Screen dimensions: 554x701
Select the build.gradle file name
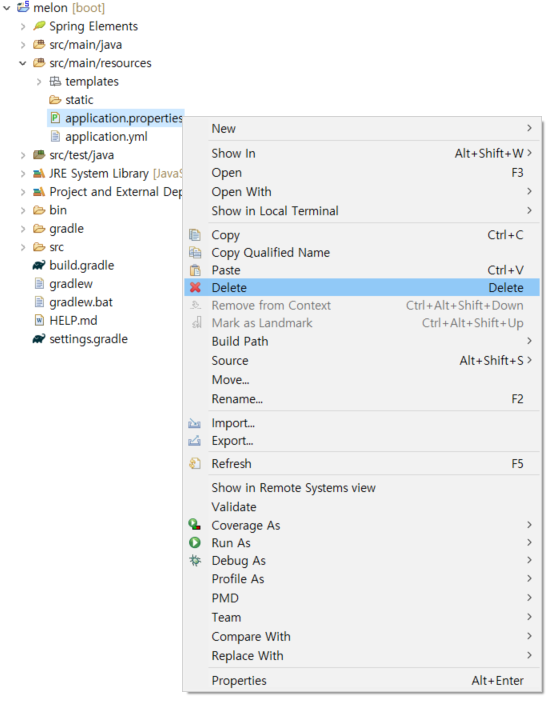(81, 266)
